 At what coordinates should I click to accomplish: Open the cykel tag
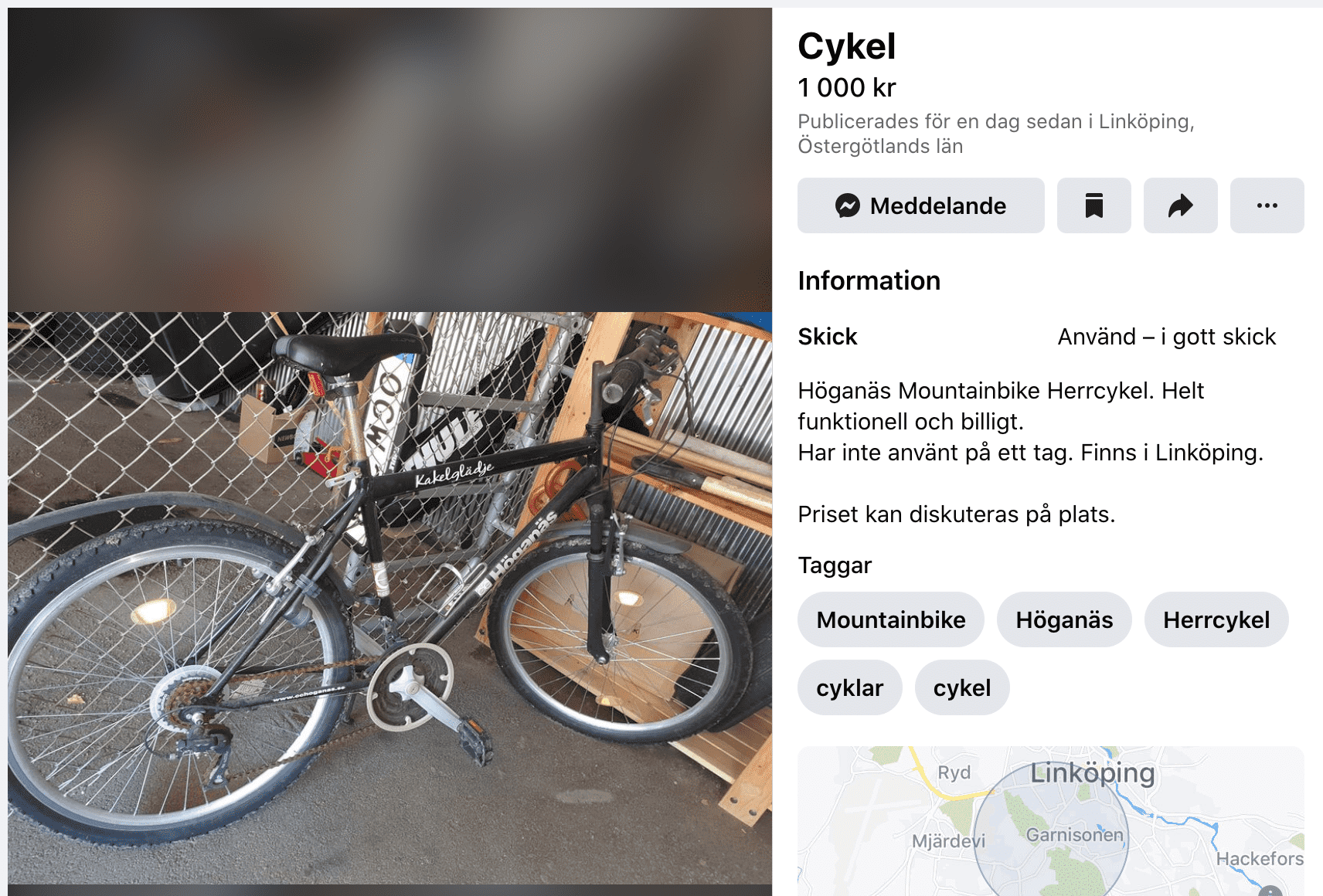[961, 687]
